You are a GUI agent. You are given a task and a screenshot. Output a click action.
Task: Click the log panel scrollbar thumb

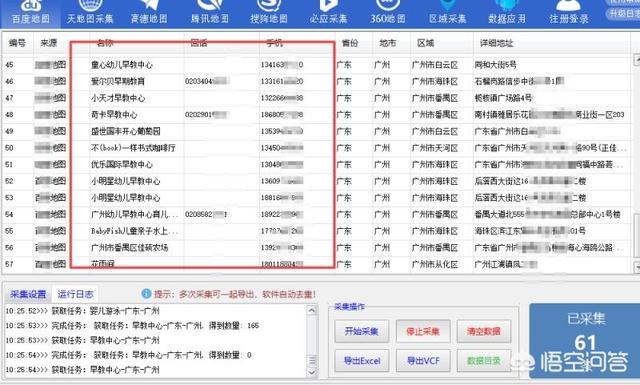(312, 360)
